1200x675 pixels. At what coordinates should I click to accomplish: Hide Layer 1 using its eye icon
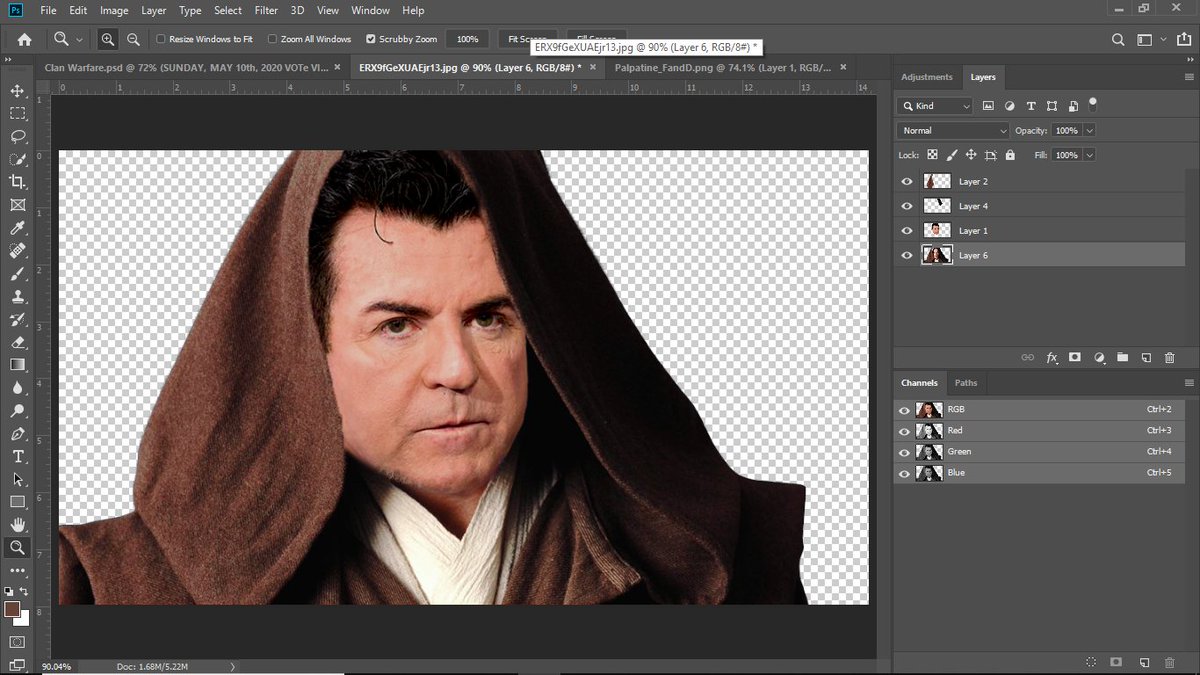pyautogui.click(x=907, y=231)
